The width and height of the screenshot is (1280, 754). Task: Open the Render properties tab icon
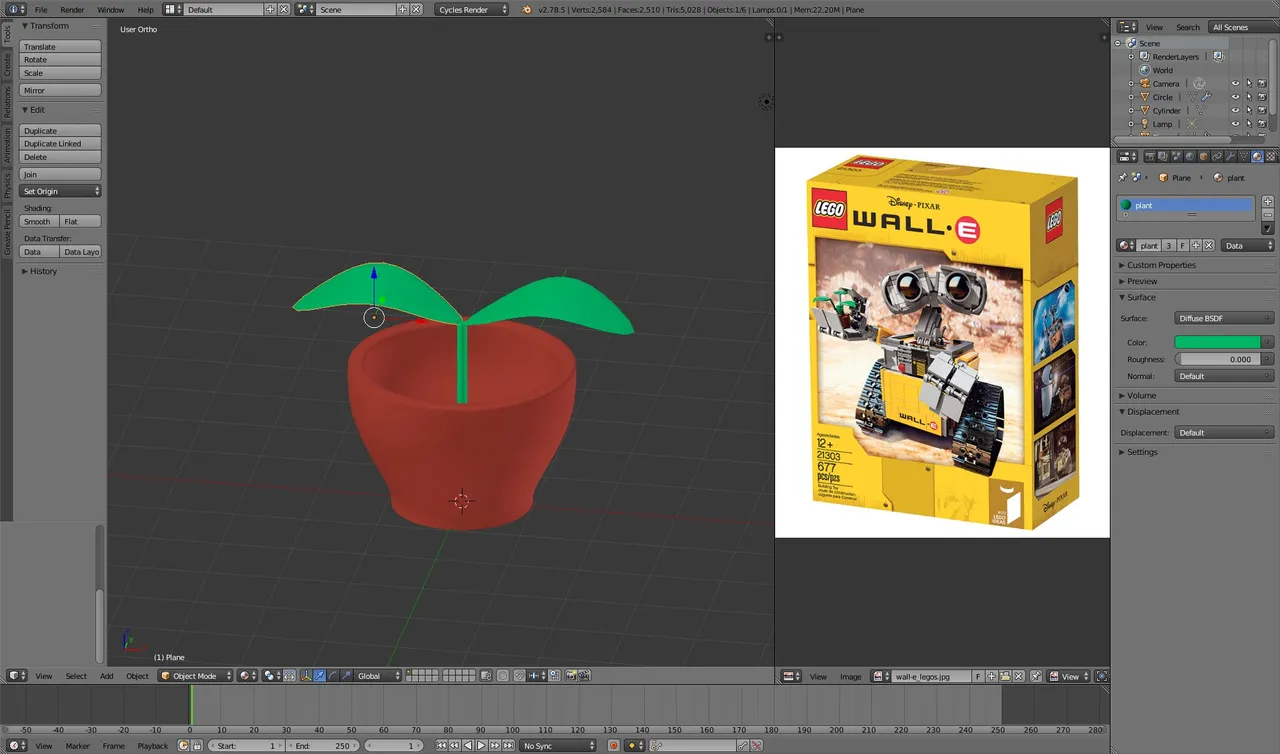point(1150,156)
